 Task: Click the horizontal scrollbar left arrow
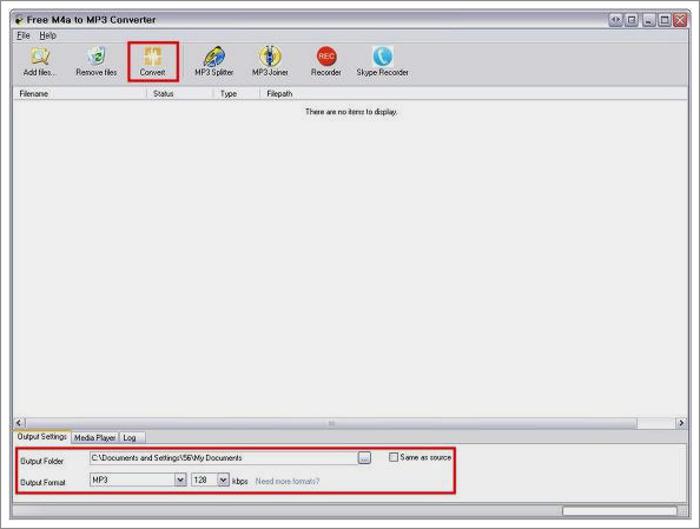click(19, 423)
